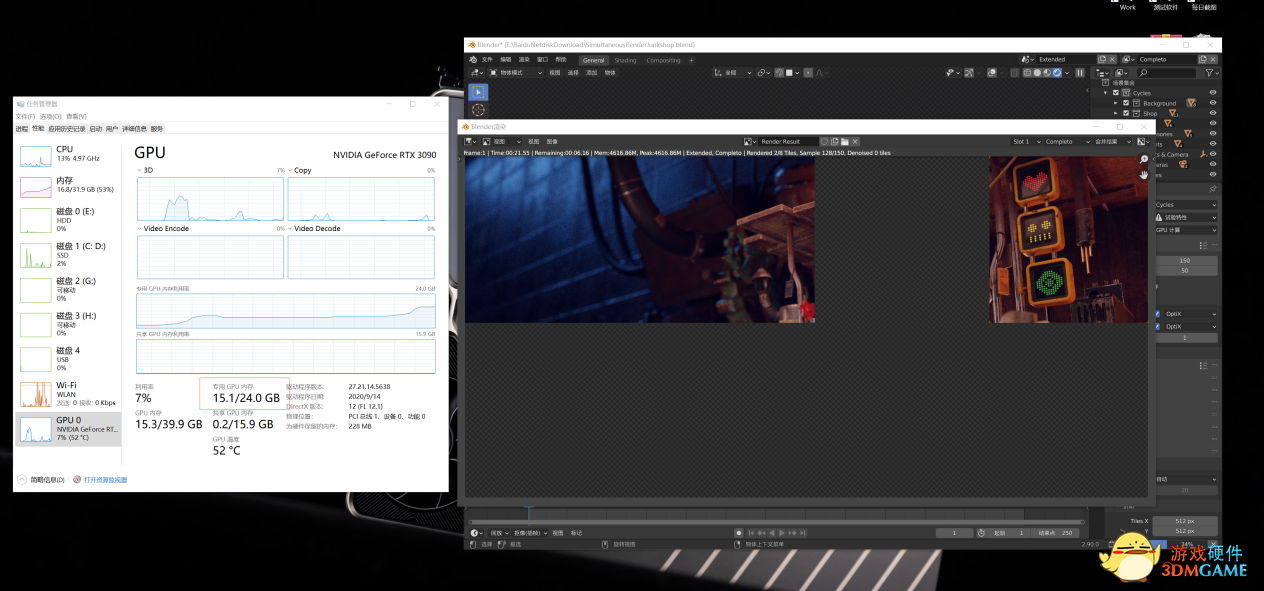1264x591 pixels.
Task: Toggle the Background collection checkbox
Action: point(1126,102)
